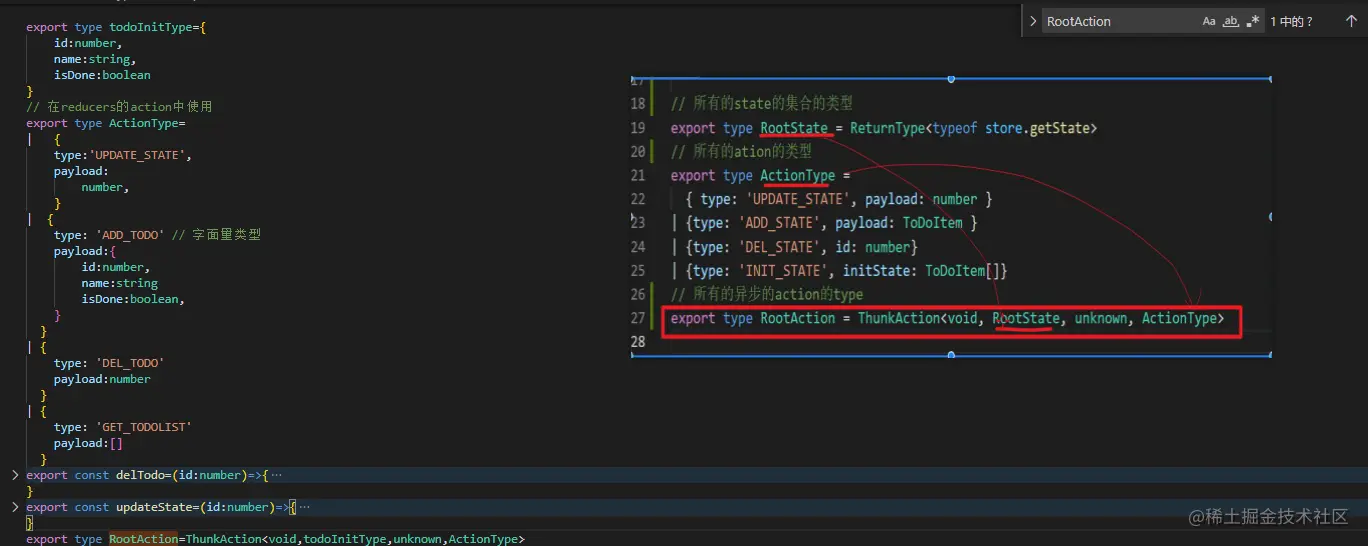This screenshot has height=546, width=1368.
Task: Expand the folded delTodo function chevron
Action: click(x=15, y=475)
